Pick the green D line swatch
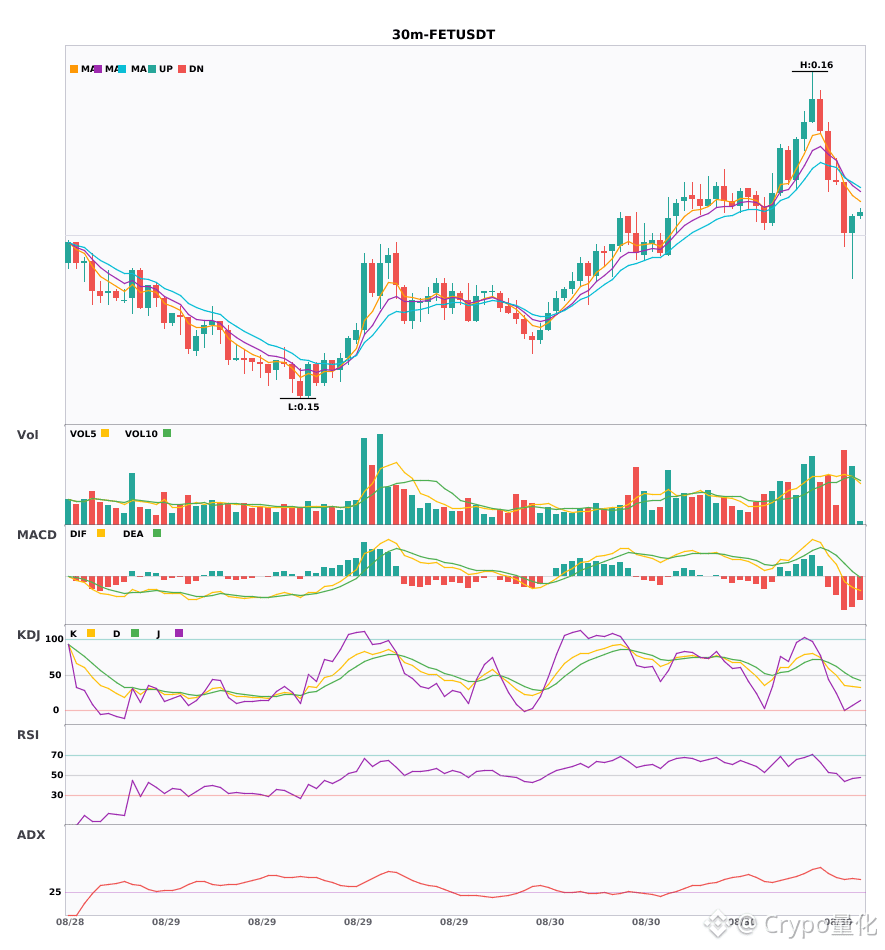The image size is (885, 950). pos(135,633)
